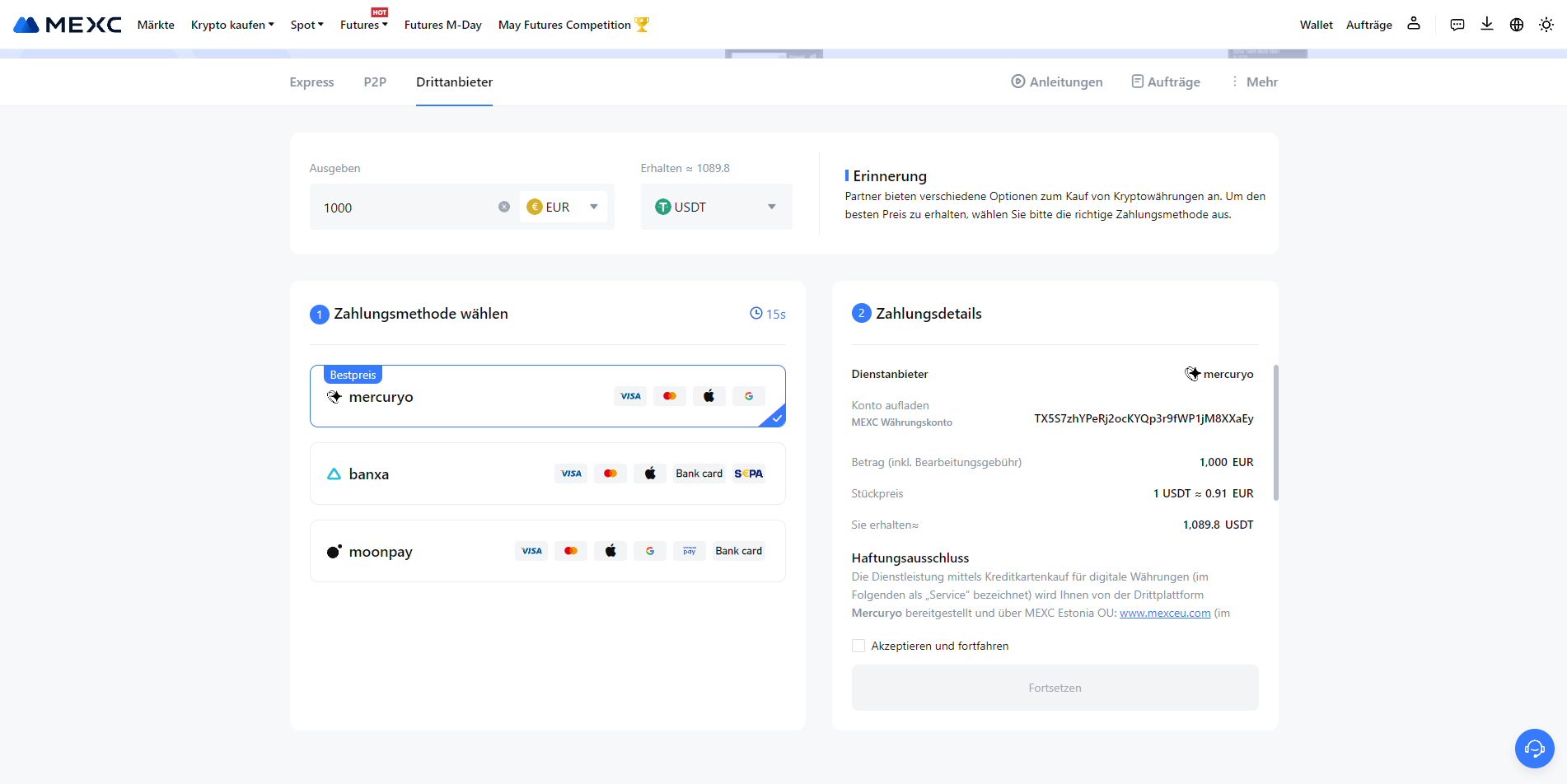Click the MEXC logo
The height and width of the screenshot is (784, 1567).
click(68, 25)
